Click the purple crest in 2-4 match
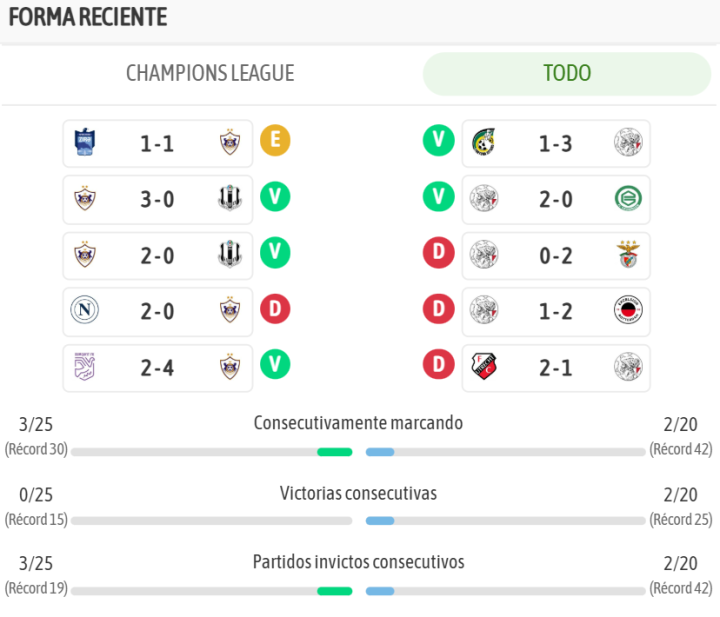720x617 pixels. pos(85,367)
